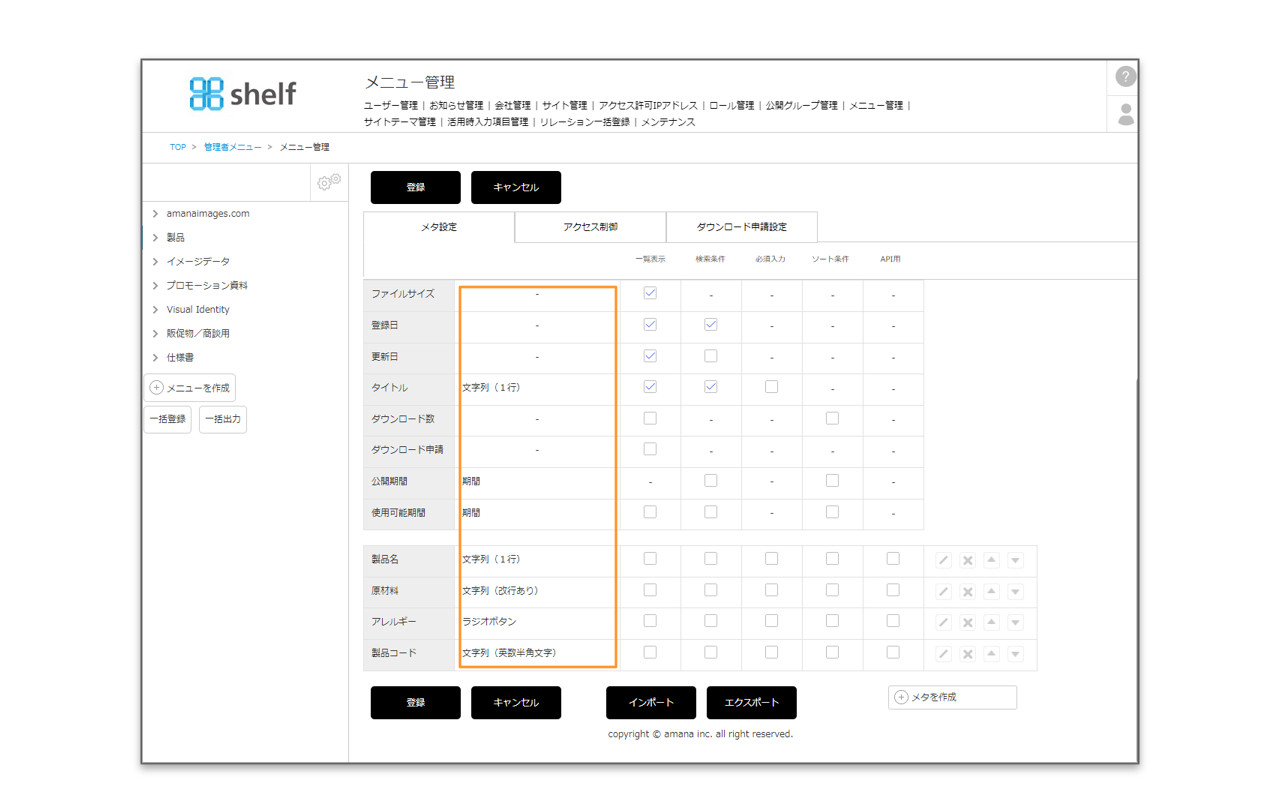The height and width of the screenshot is (800, 1280).
Task: Open メンテナンス in the header menu
Action: [668, 122]
